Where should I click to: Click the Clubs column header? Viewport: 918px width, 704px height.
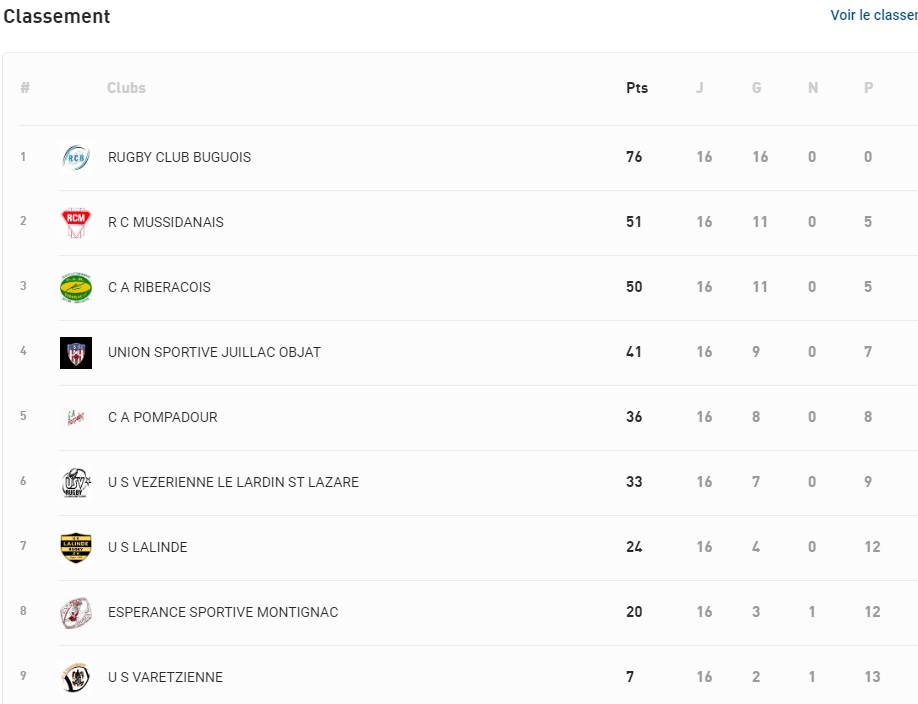[126, 88]
